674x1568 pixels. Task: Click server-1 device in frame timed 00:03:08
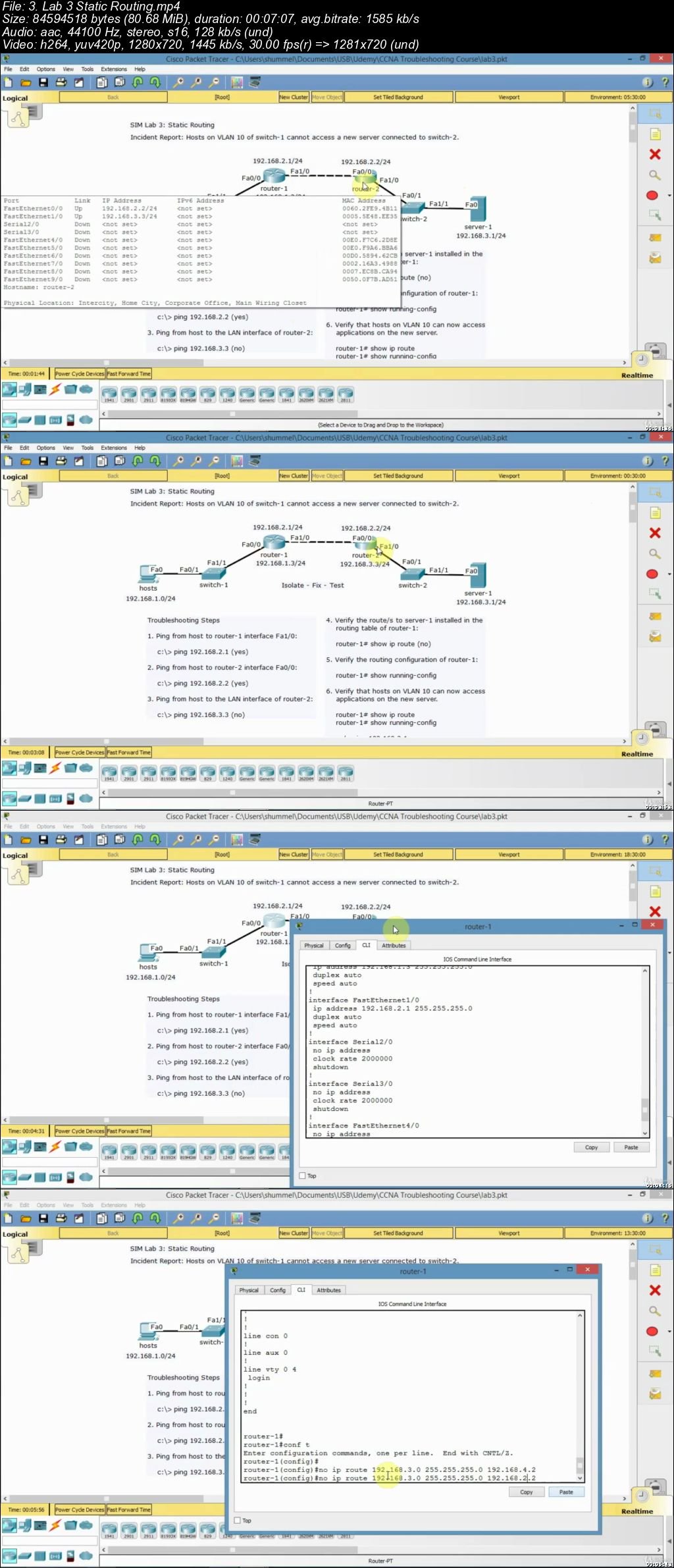tap(478, 576)
